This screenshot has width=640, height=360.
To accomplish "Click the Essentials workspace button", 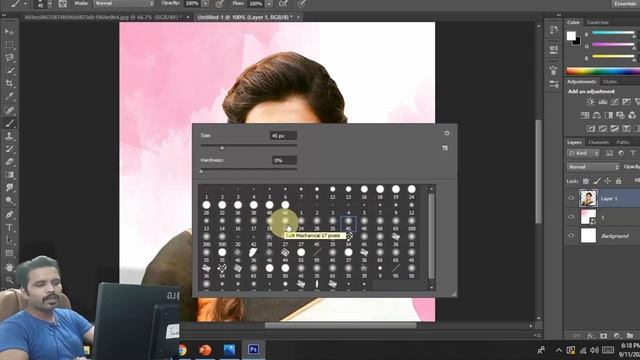I will [x=625, y=4].
